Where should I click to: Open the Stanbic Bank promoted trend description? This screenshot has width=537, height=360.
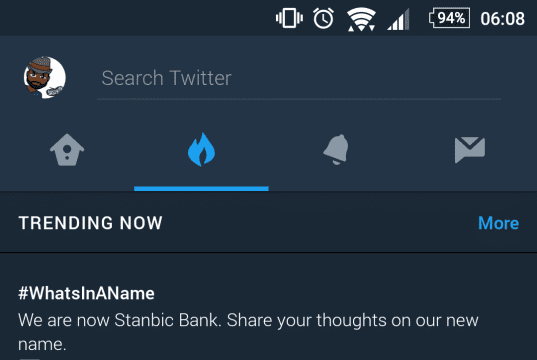pyautogui.click(x=248, y=332)
